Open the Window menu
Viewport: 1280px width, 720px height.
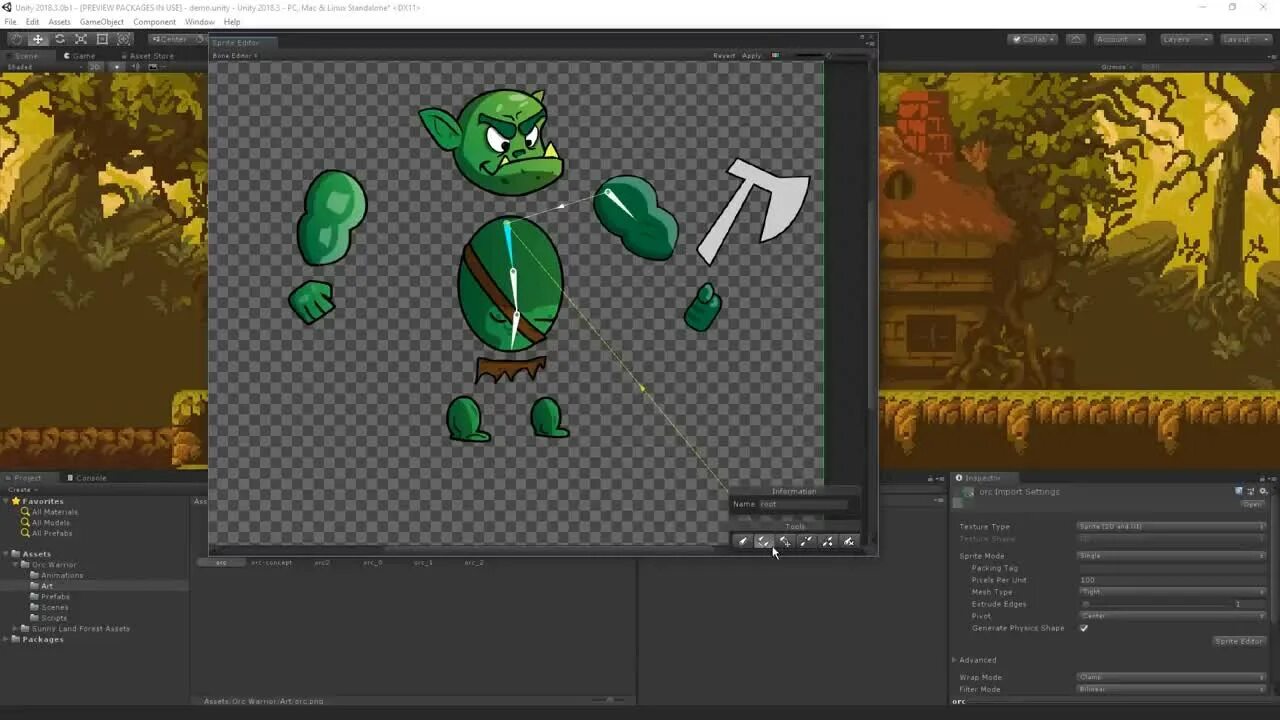(200, 22)
